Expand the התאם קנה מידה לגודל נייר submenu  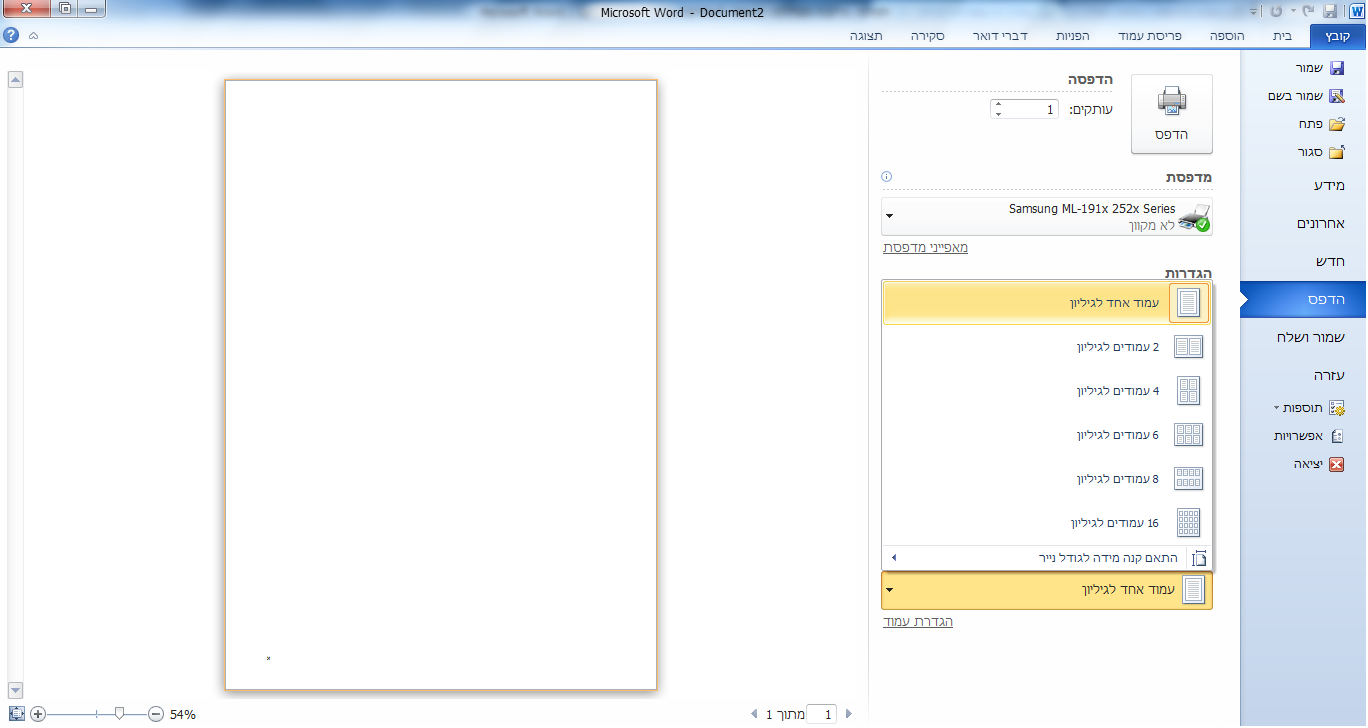[x=1047, y=558]
